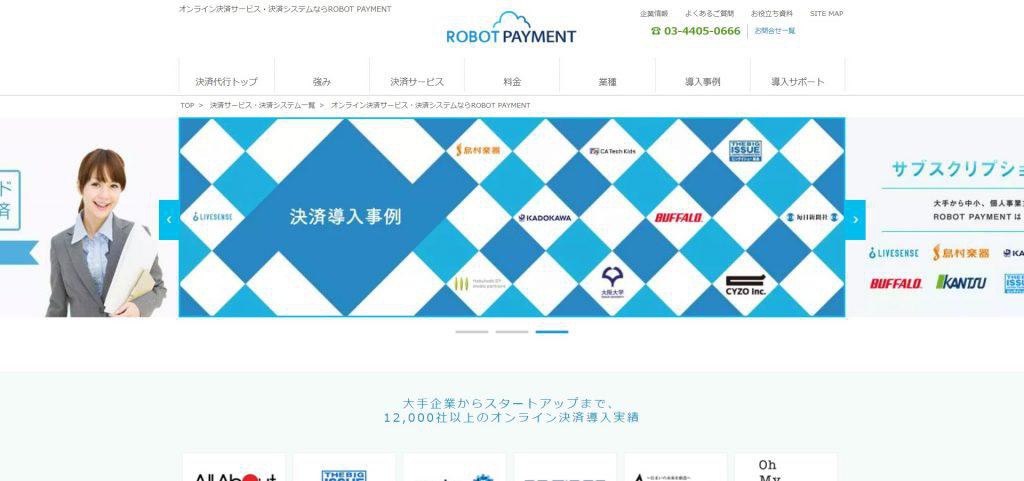Click 決済サービス・決済システム一覧 breadcrumb link

point(263,105)
